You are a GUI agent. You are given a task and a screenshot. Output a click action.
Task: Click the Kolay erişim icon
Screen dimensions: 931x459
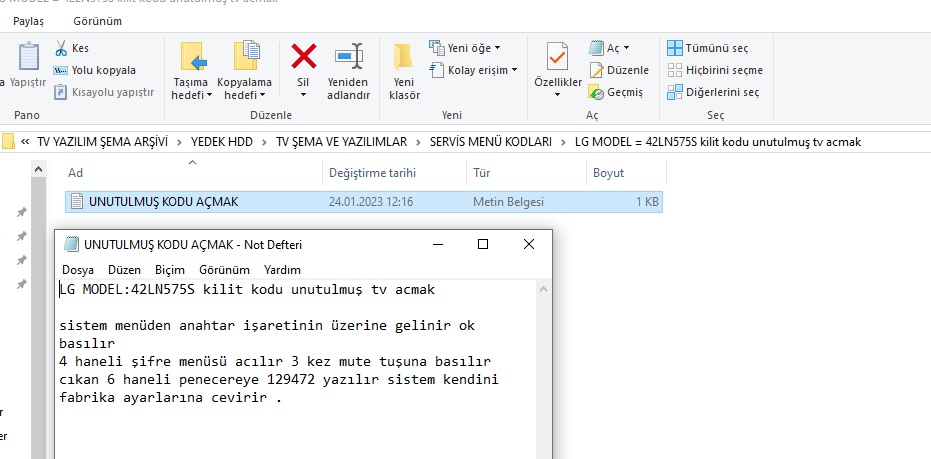[x=436, y=69]
